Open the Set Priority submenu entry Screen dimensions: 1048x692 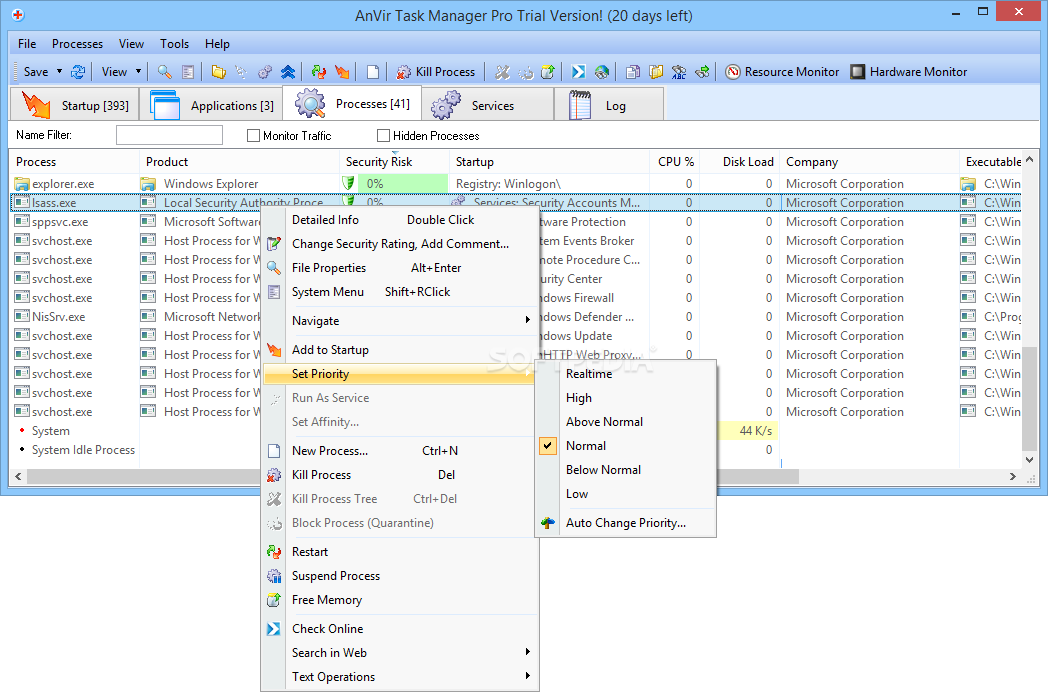coord(400,374)
